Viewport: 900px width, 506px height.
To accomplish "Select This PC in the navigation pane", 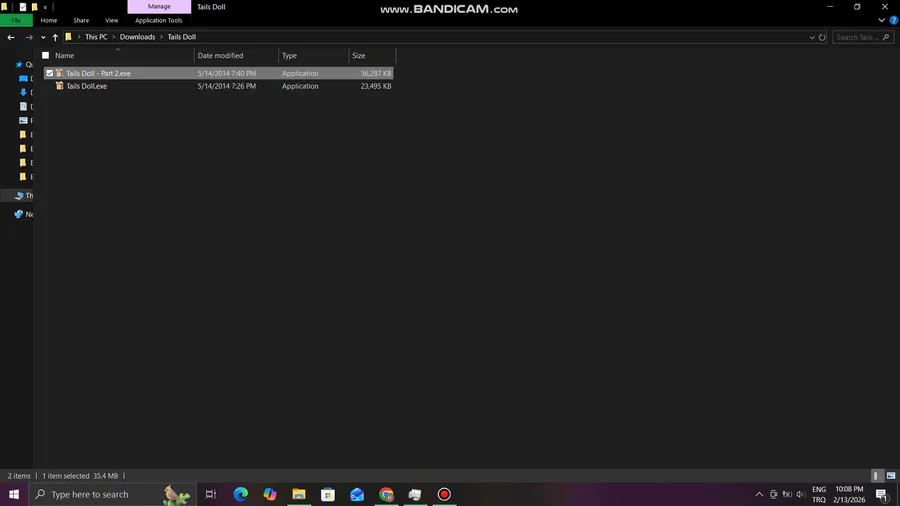I will tap(24, 196).
